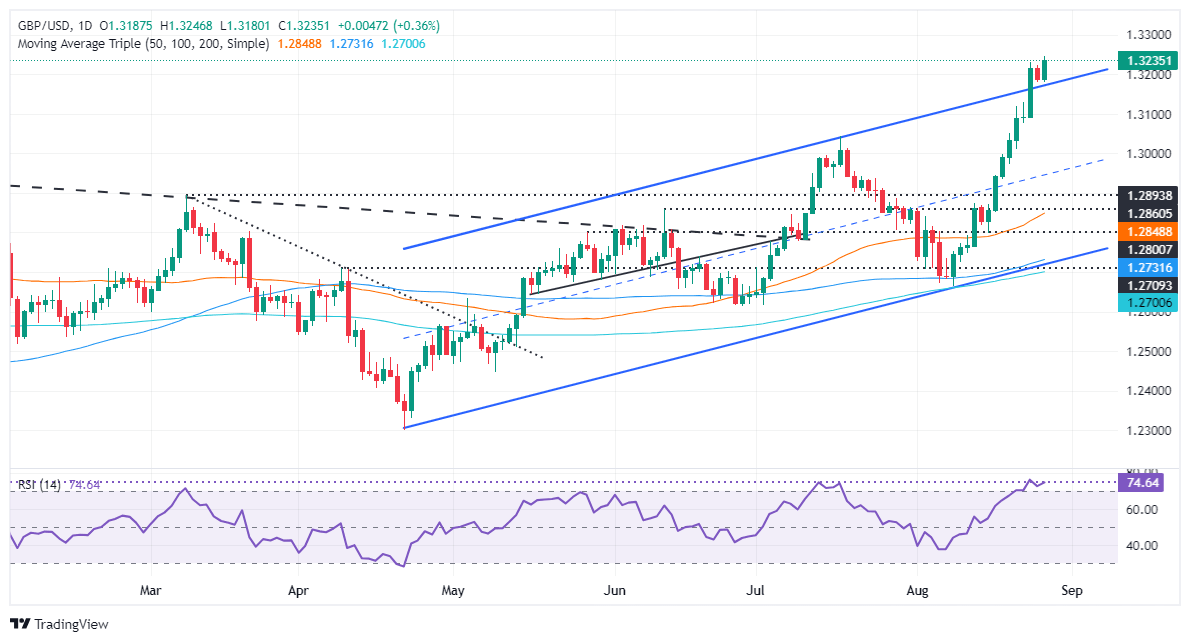Click the Sep date label on time axis
This screenshot has height=642, width=1190.
pyautogui.click(x=1072, y=590)
